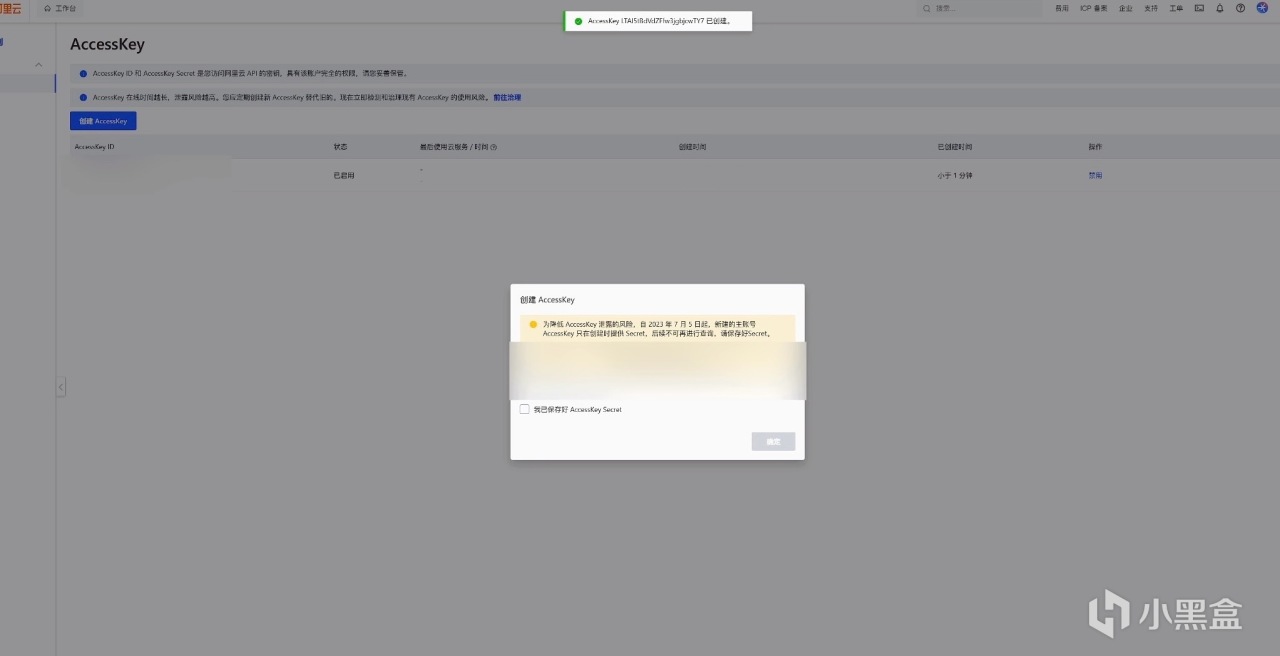
Task: Open the notification bell
Action: 1220,8
